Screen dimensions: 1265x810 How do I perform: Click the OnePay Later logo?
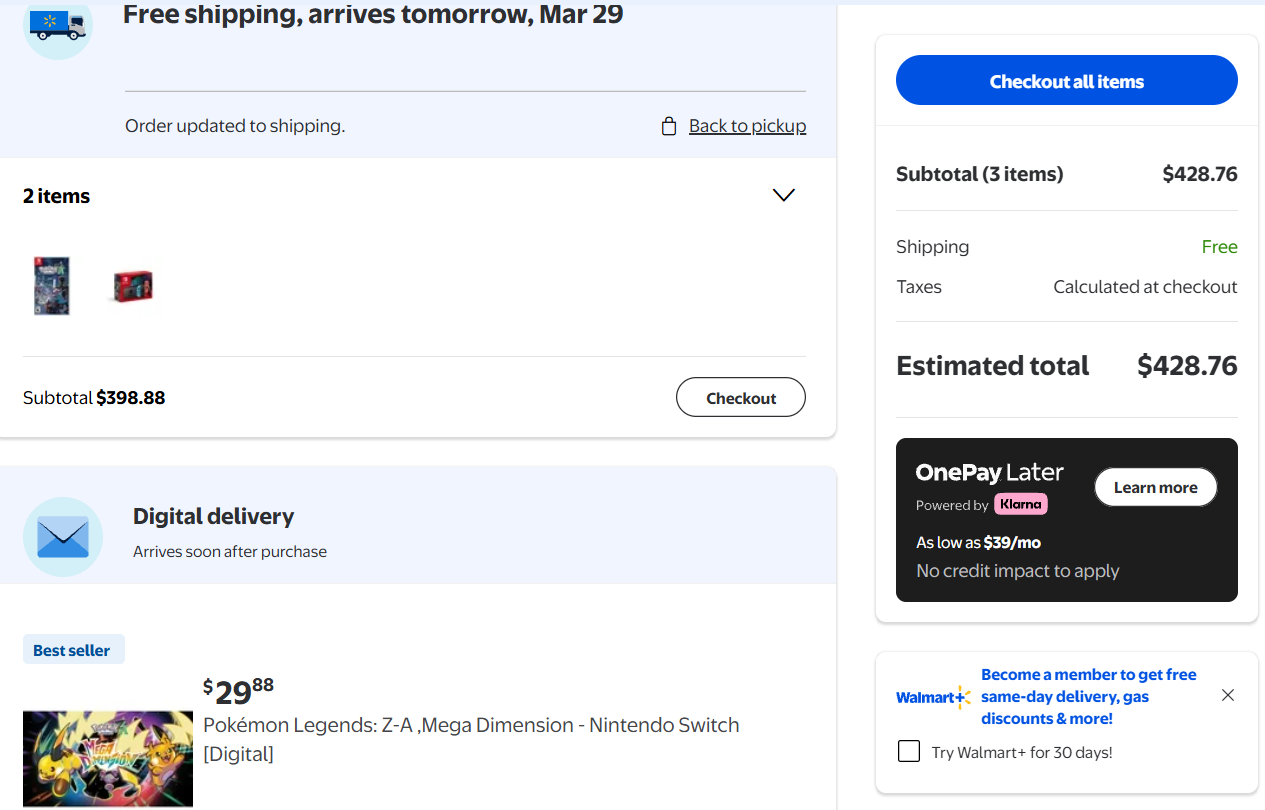tap(989, 473)
